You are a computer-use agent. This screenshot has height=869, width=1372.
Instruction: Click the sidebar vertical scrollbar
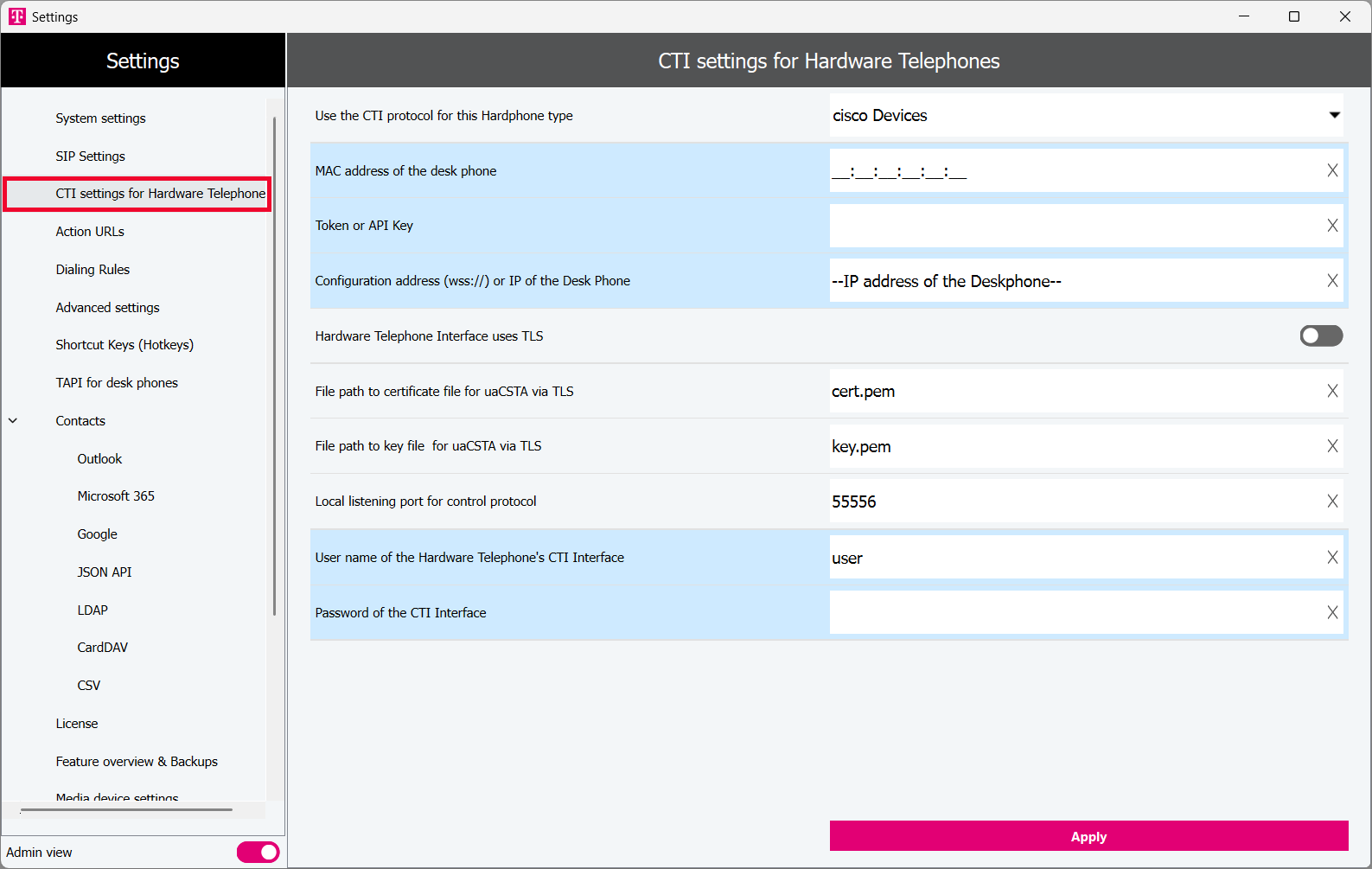[274, 363]
